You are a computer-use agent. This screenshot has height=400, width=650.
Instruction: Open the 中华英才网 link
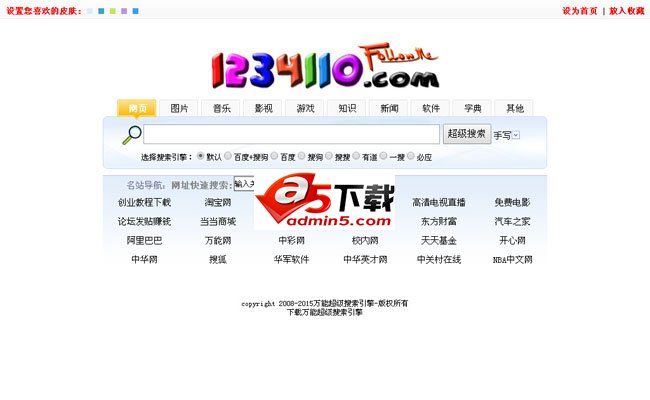(x=365, y=259)
